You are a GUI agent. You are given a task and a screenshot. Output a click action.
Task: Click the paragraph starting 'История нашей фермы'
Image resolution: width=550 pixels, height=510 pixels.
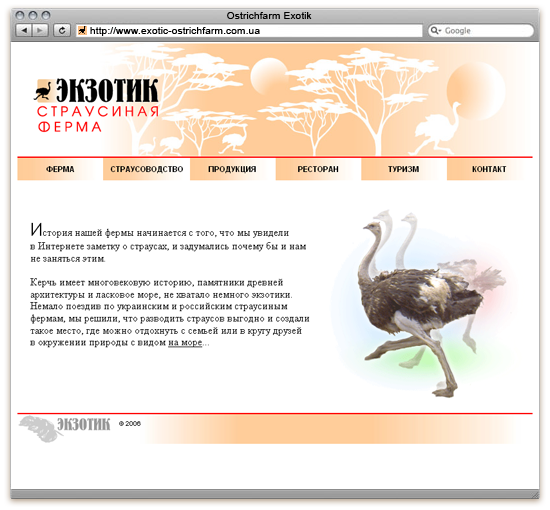pyautogui.click(x=168, y=243)
